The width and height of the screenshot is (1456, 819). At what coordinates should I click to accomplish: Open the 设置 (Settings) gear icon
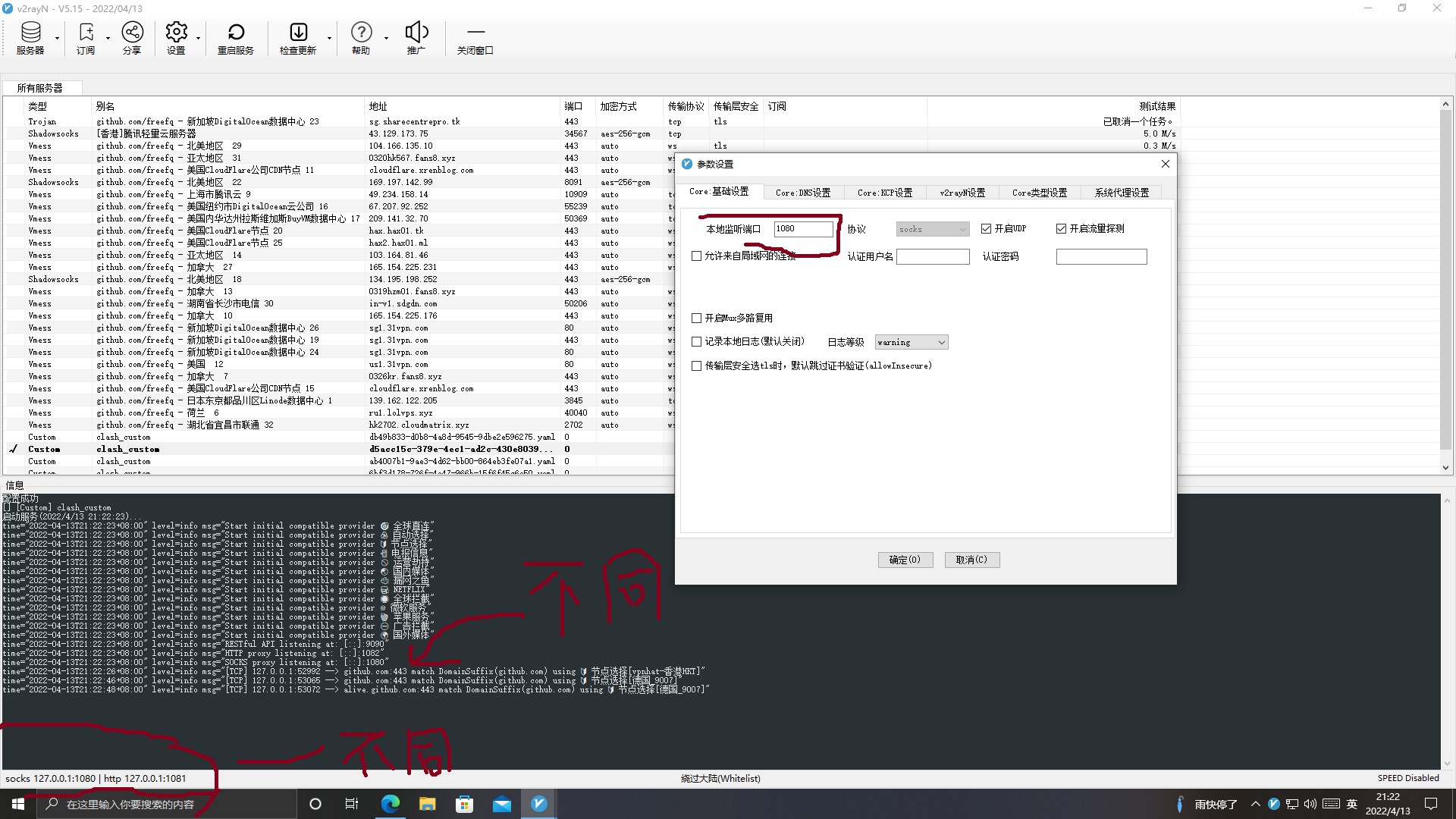click(x=176, y=38)
